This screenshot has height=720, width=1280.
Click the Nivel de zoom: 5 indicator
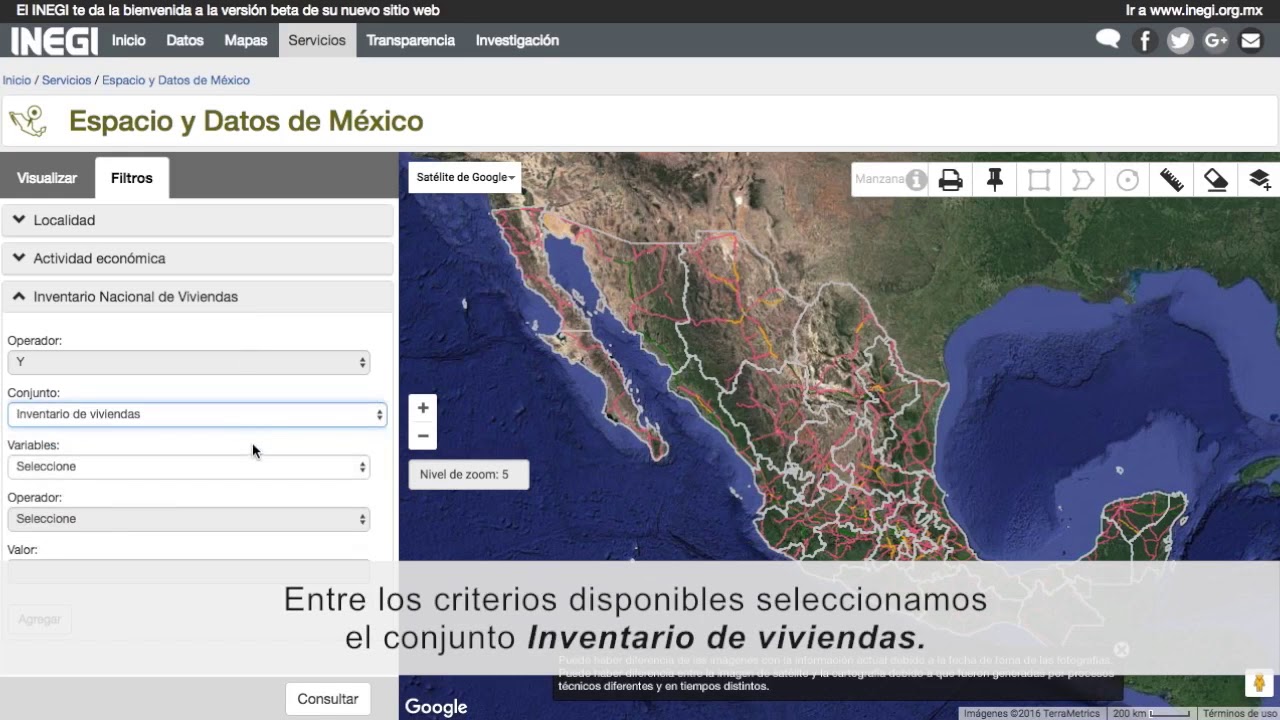point(468,474)
